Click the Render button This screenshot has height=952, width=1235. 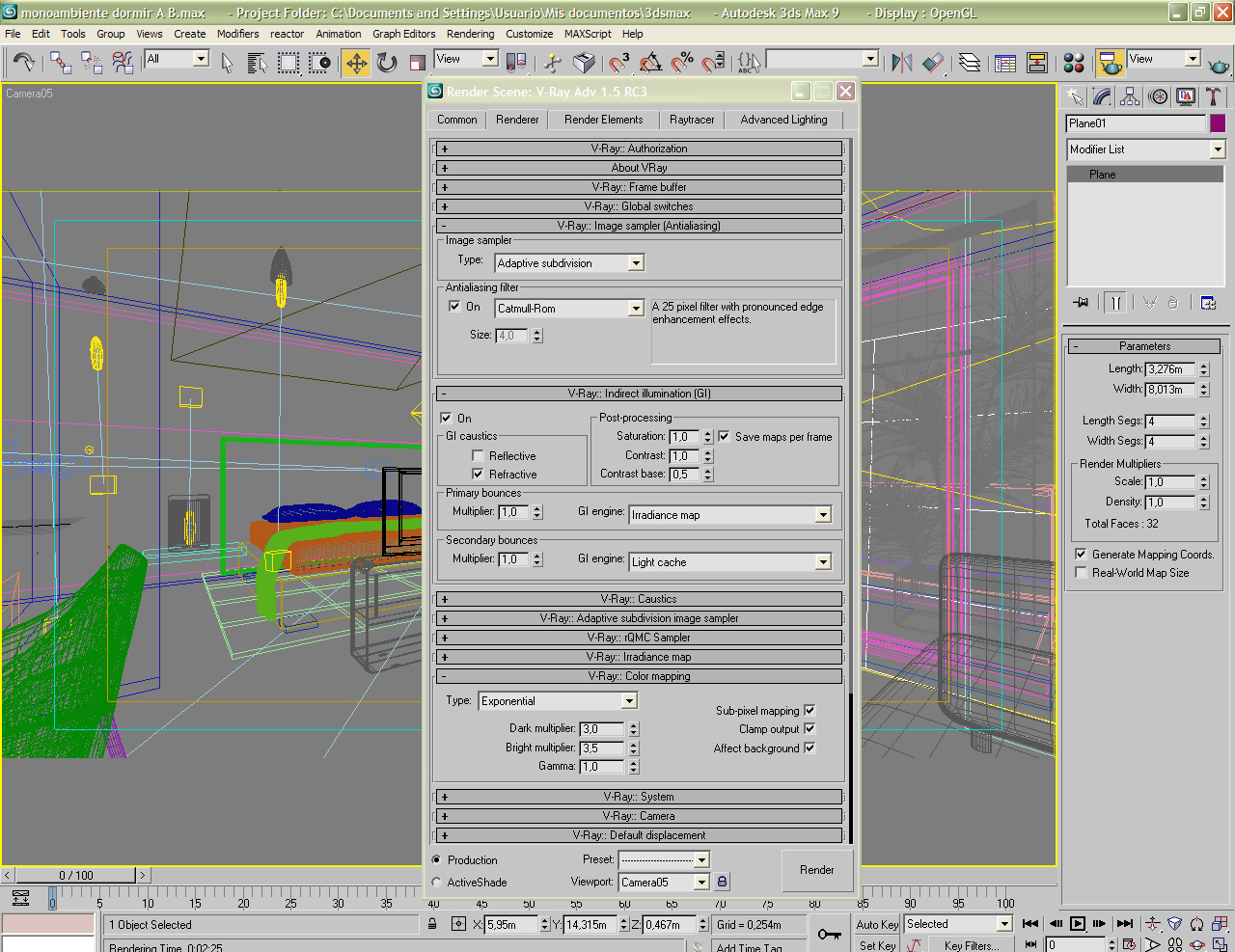coord(816,870)
